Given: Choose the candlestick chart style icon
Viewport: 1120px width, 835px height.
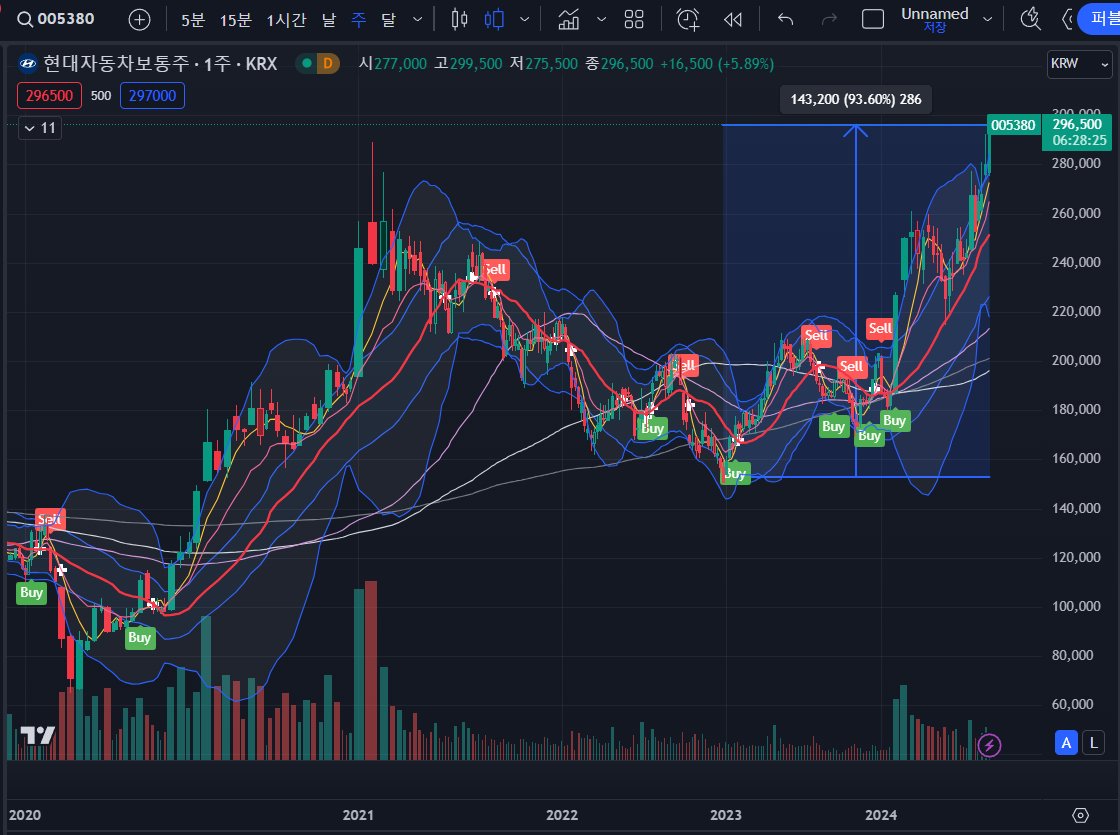Looking at the screenshot, I should 494,19.
